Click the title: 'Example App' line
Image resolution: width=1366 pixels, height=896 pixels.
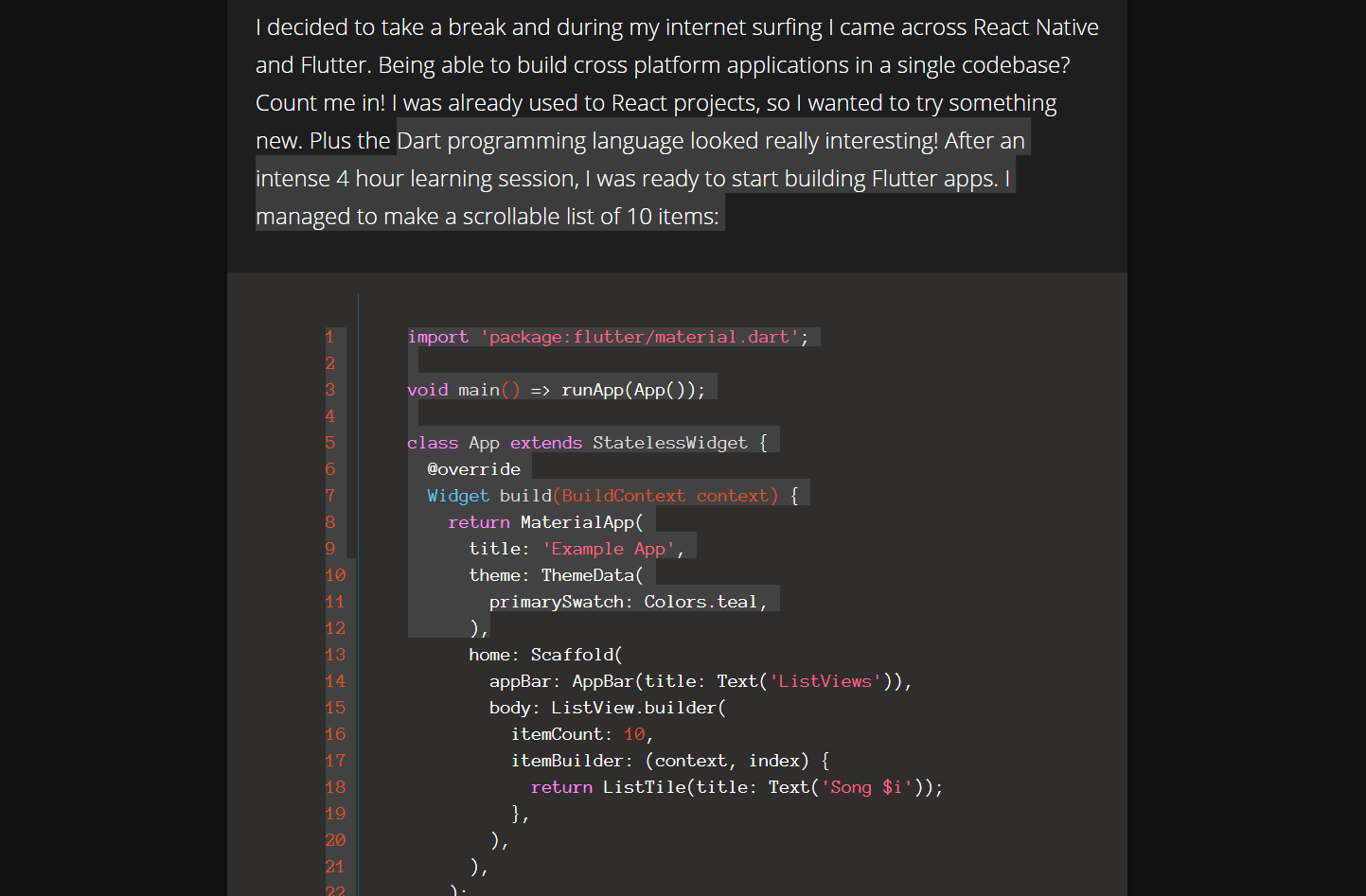pos(577,549)
